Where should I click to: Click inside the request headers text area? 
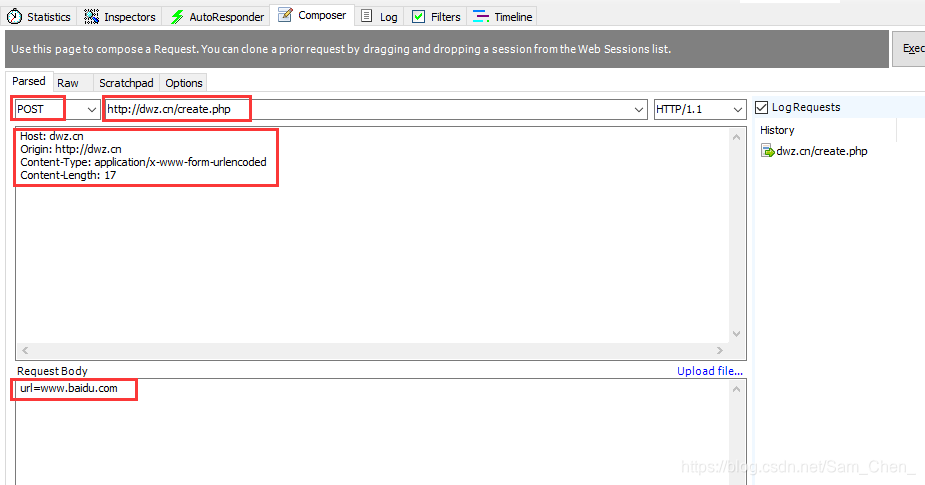(x=373, y=234)
